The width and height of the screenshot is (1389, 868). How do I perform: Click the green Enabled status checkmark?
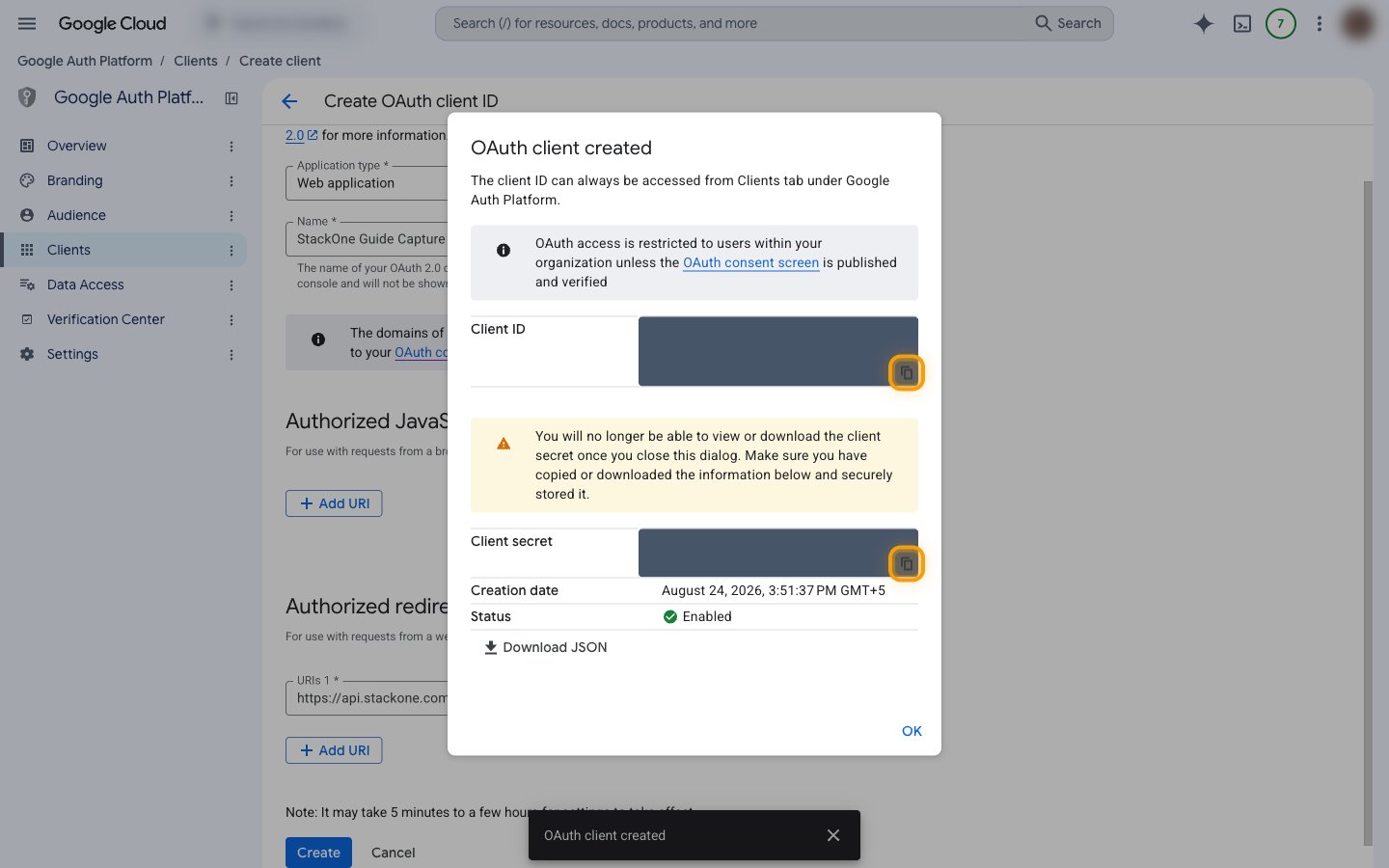[670, 616]
